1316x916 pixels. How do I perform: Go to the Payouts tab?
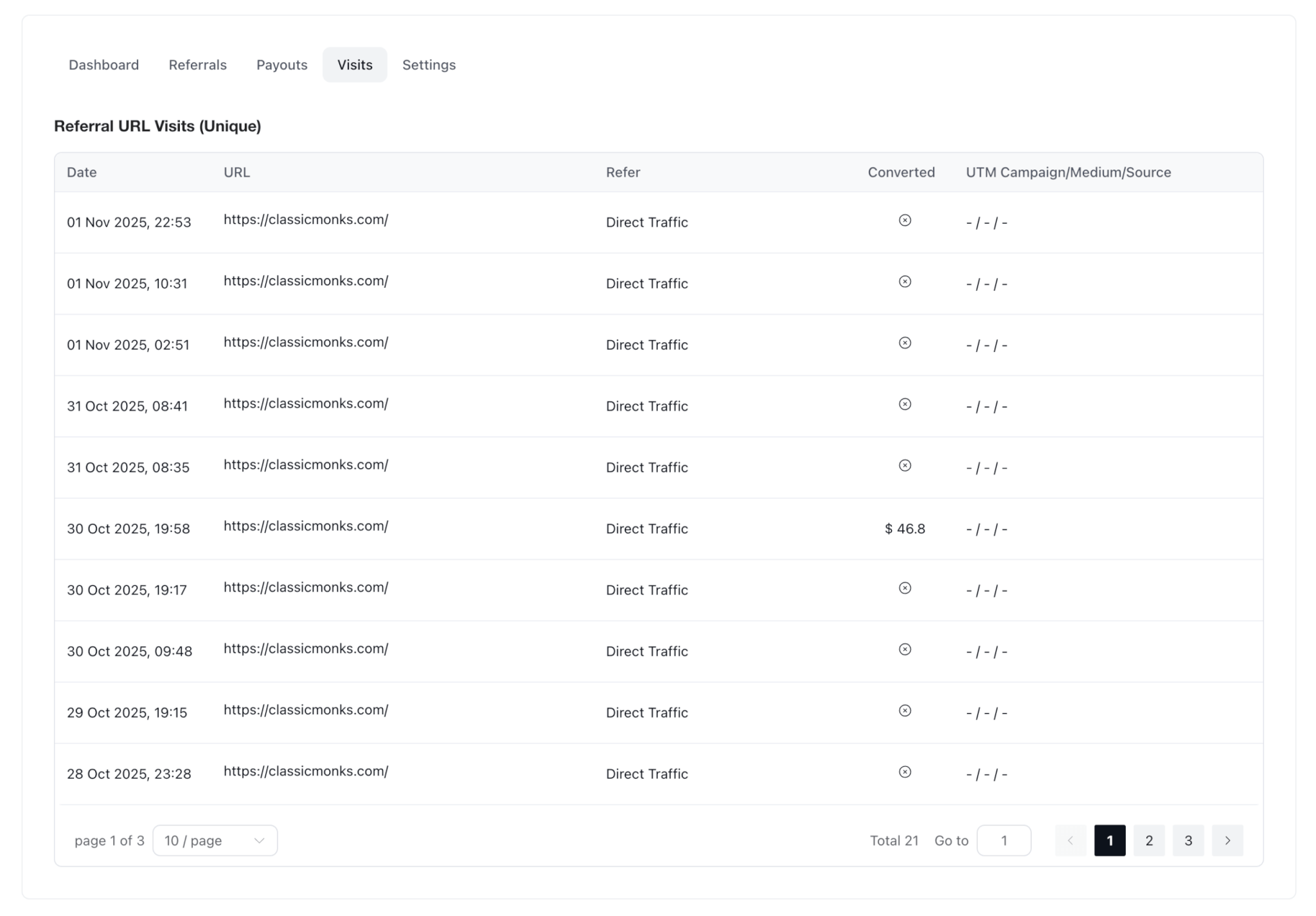[x=281, y=65]
